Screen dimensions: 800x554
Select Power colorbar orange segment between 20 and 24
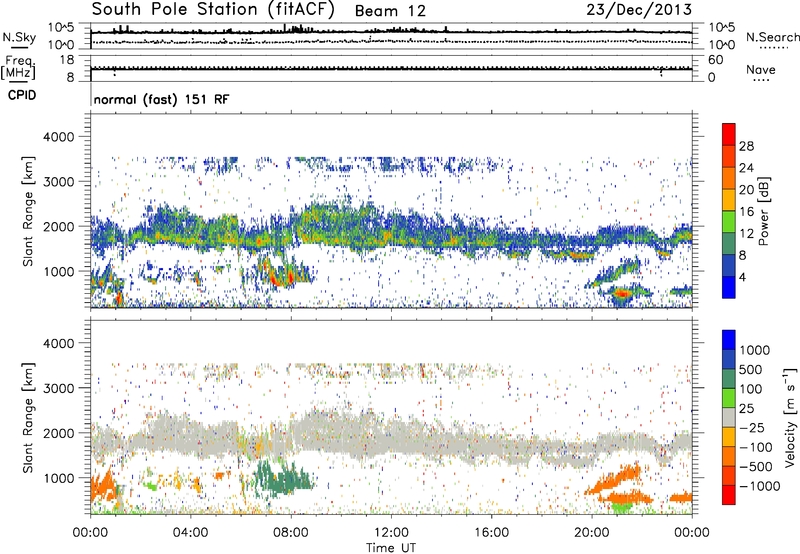point(729,178)
